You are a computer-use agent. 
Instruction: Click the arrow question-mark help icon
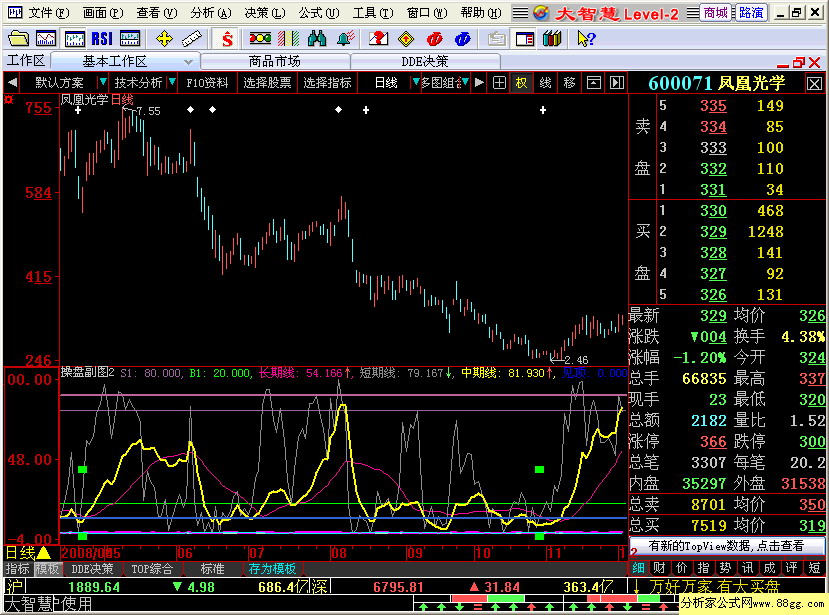click(586, 39)
